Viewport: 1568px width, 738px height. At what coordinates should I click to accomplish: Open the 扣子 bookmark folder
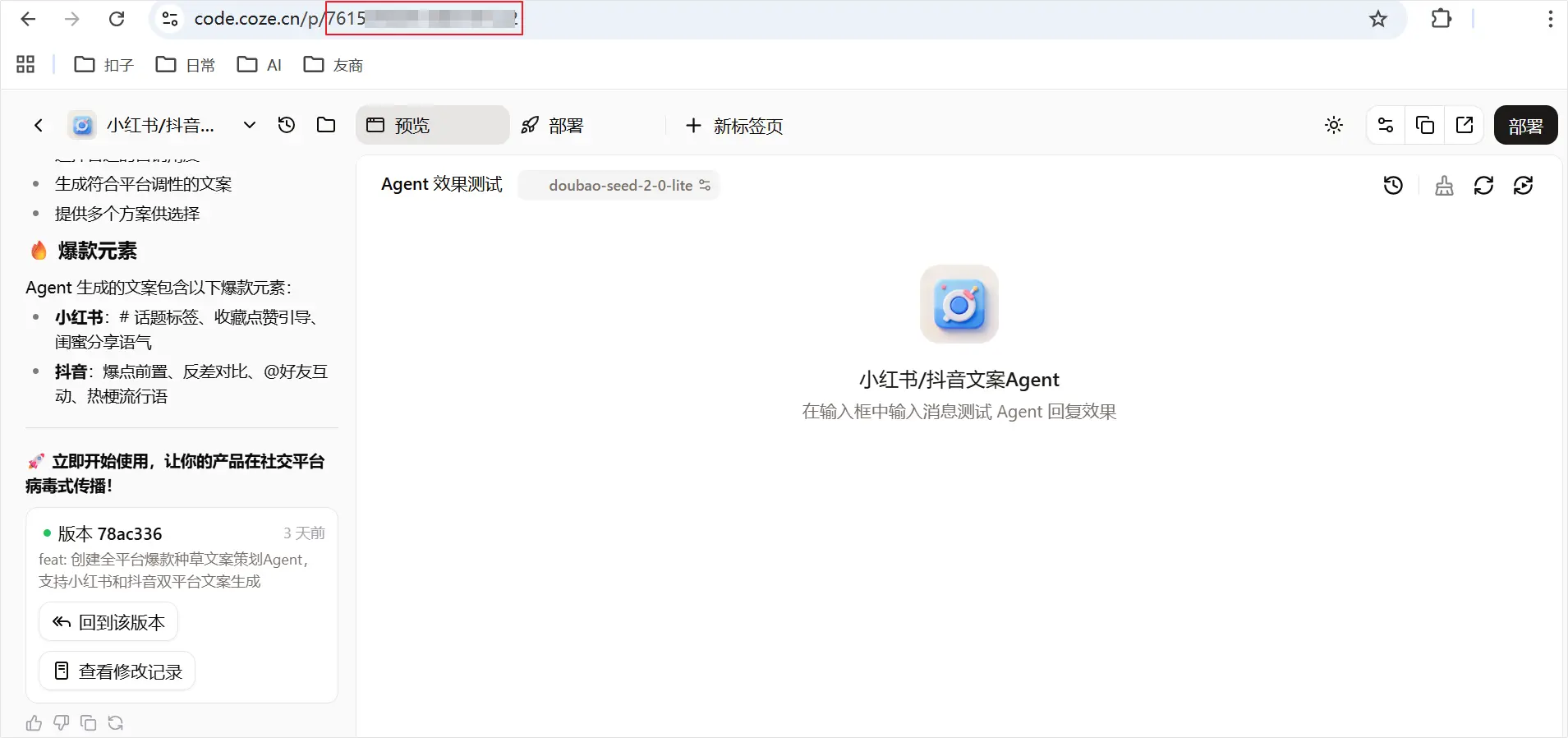tap(104, 65)
